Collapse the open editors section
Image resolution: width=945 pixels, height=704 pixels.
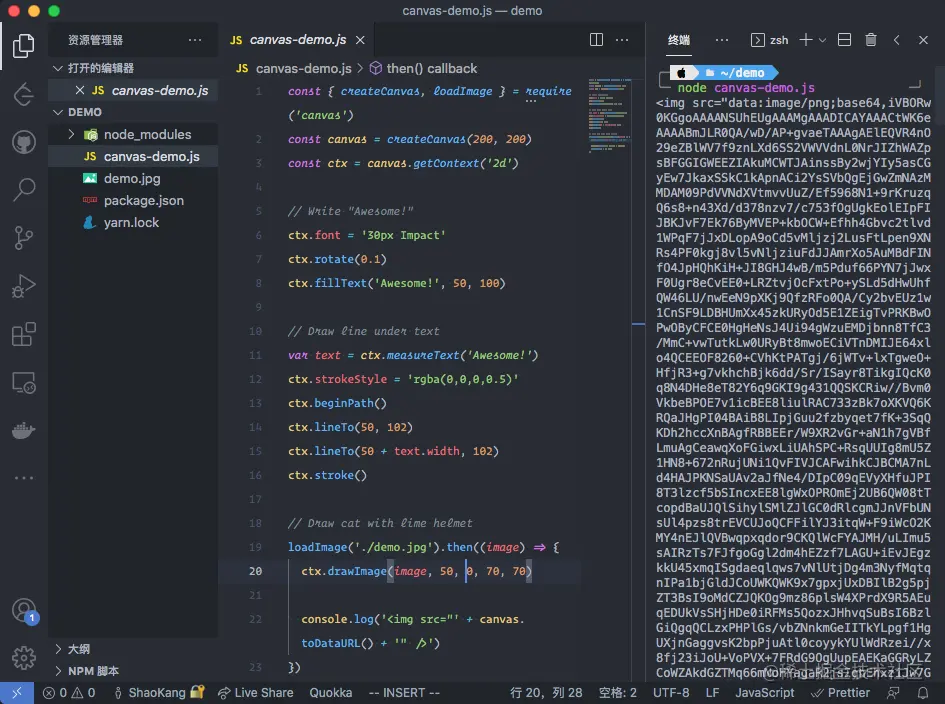[58, 68]
